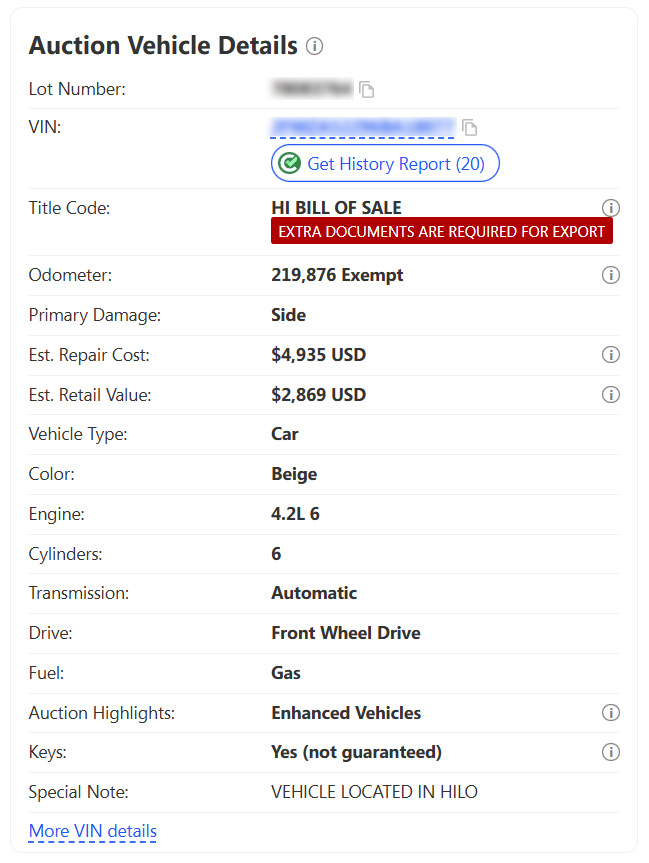
Task: Click the info icon beside Auction Vehicle Details
Action: [315, 46]
